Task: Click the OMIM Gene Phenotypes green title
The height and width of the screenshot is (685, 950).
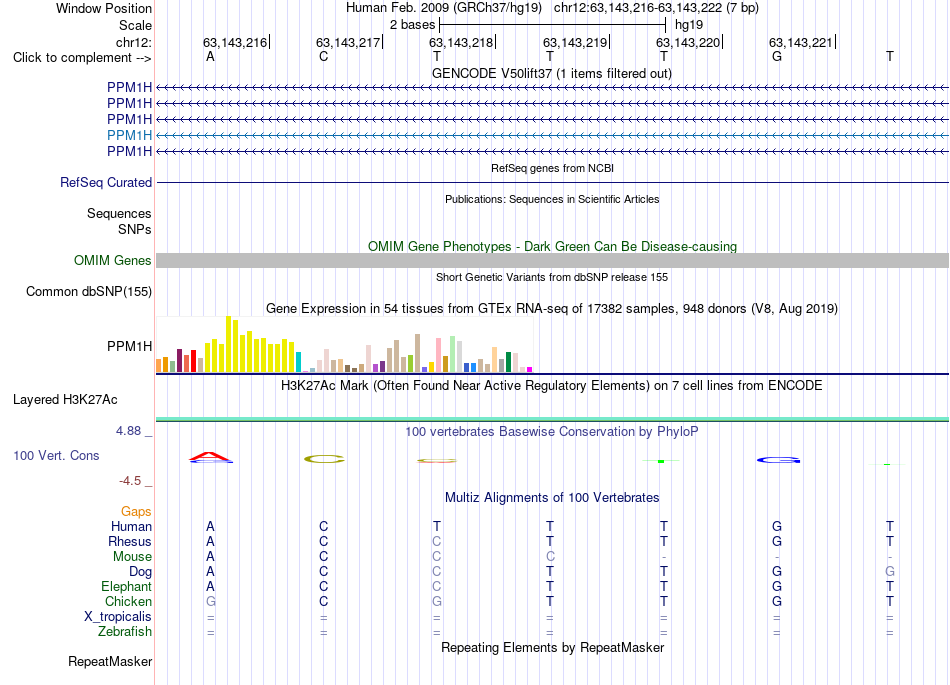Action: [x=552, y=247]
